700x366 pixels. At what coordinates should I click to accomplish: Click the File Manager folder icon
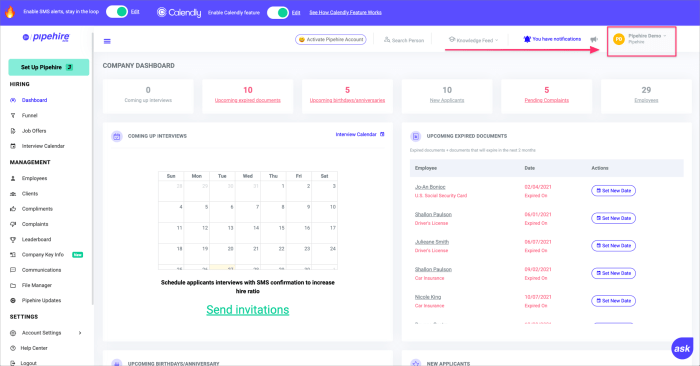pos(13,285)
